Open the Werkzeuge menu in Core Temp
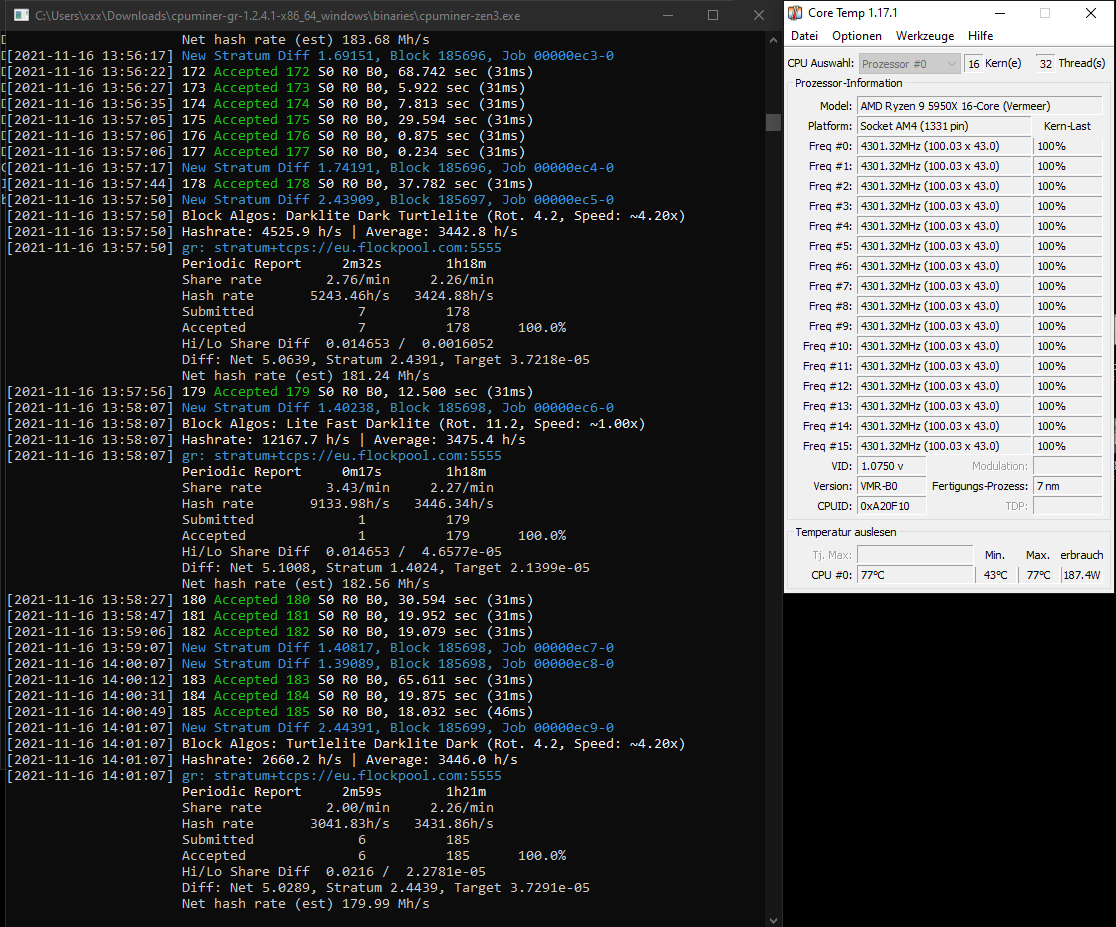Image resolution: width=1116 pixels, height=927 pixels. pyautogui.click(x=925, y=36)
